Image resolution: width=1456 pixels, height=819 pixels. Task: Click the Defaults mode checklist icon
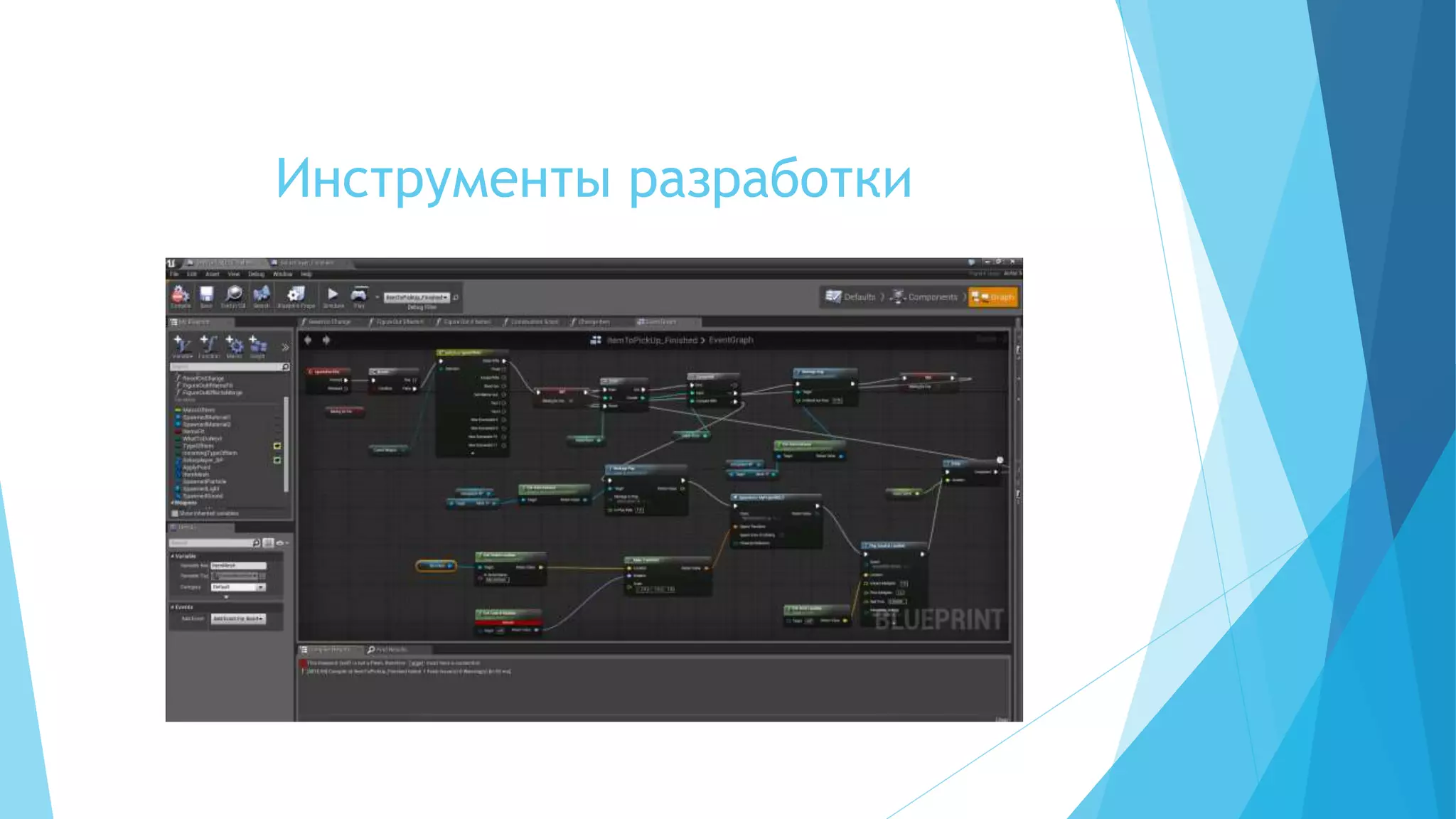click(x=833, y=296)
